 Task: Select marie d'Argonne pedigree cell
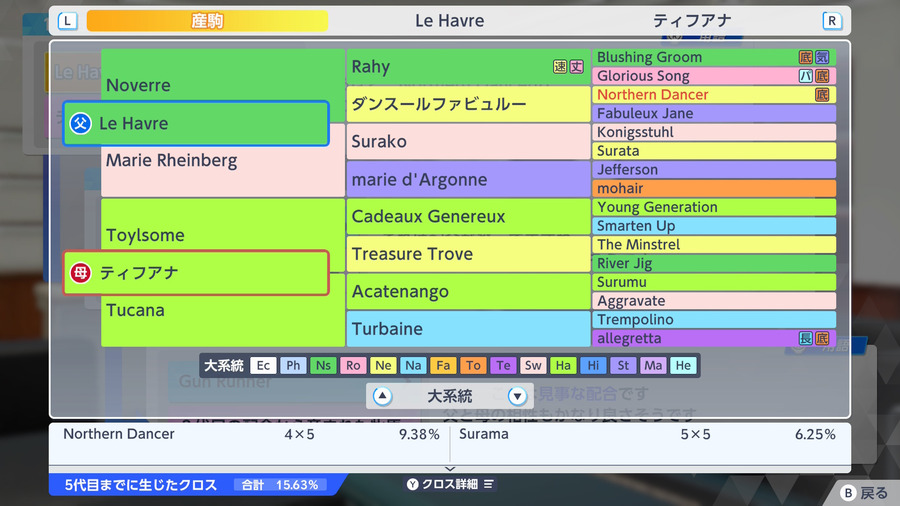(468, 179)
